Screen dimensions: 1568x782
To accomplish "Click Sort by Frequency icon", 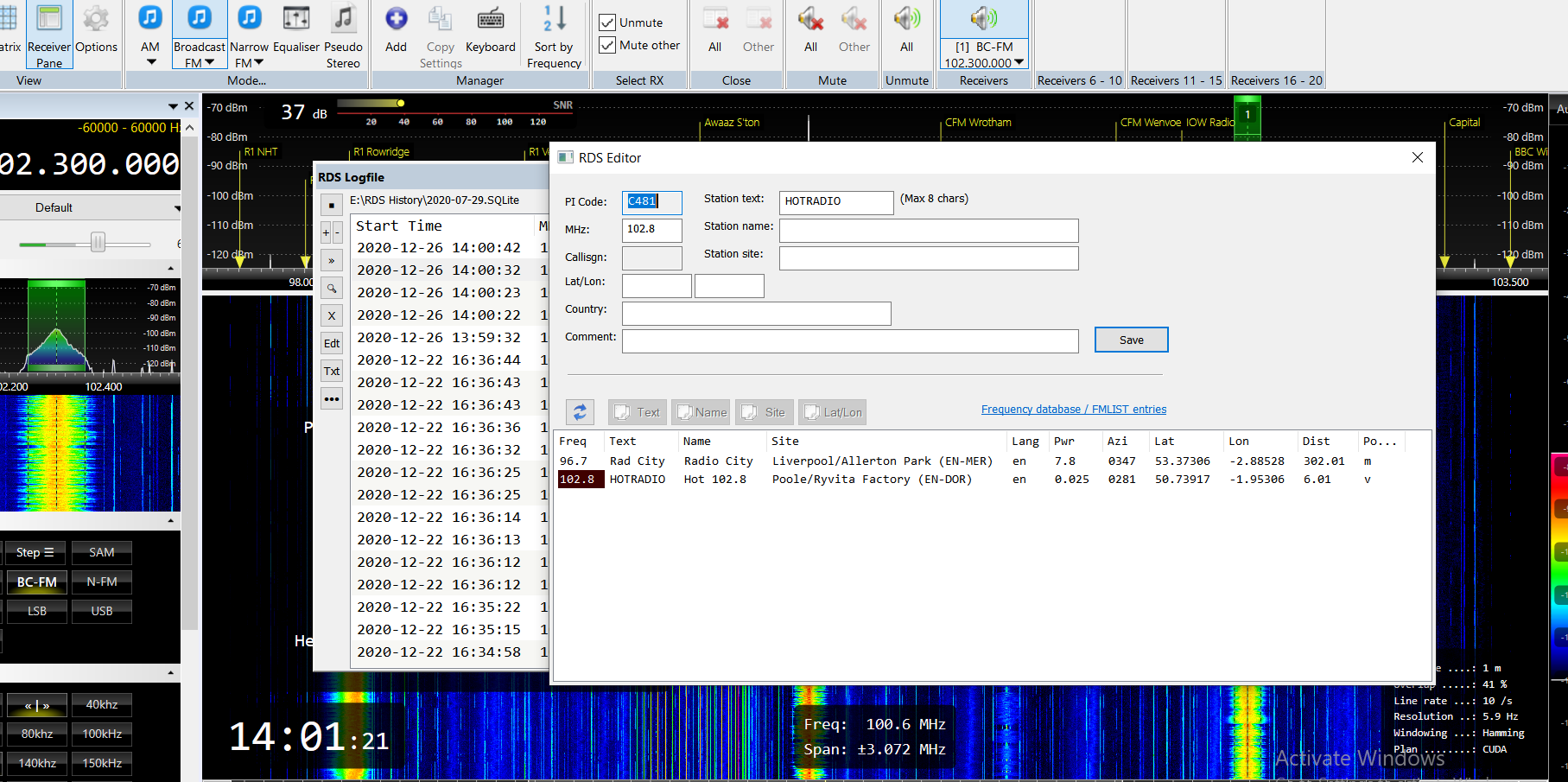I will click(x=554, y=19).
